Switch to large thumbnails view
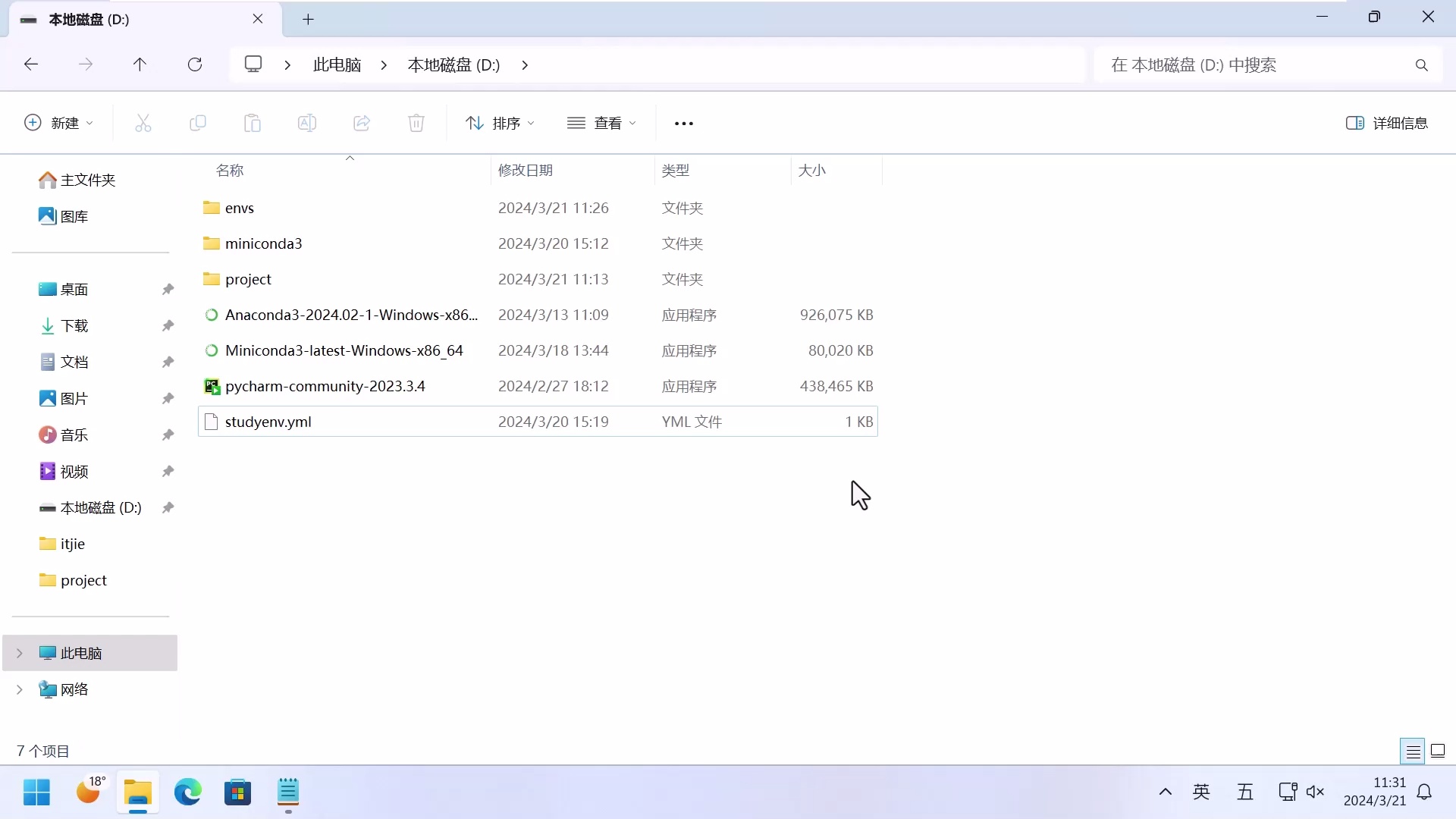This screenshot has width=1456, height=819. click(1438, 751)
